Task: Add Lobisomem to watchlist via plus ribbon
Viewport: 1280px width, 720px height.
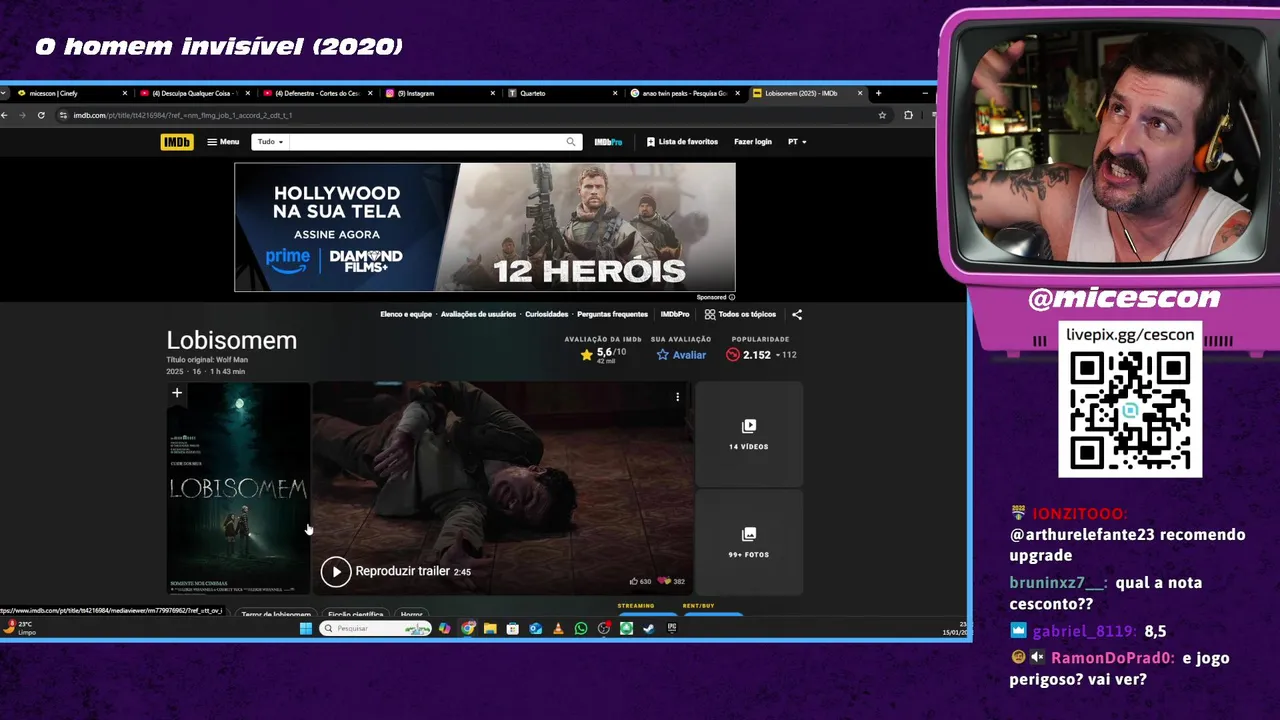Action: 177,394
